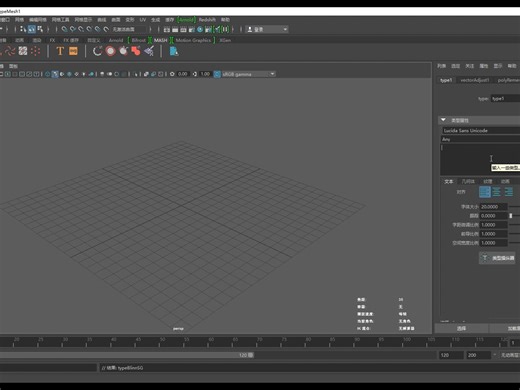Click the exposure icon before 0.00 field
The height and width of the screenshot is (390, 520).
pos(172,74)
